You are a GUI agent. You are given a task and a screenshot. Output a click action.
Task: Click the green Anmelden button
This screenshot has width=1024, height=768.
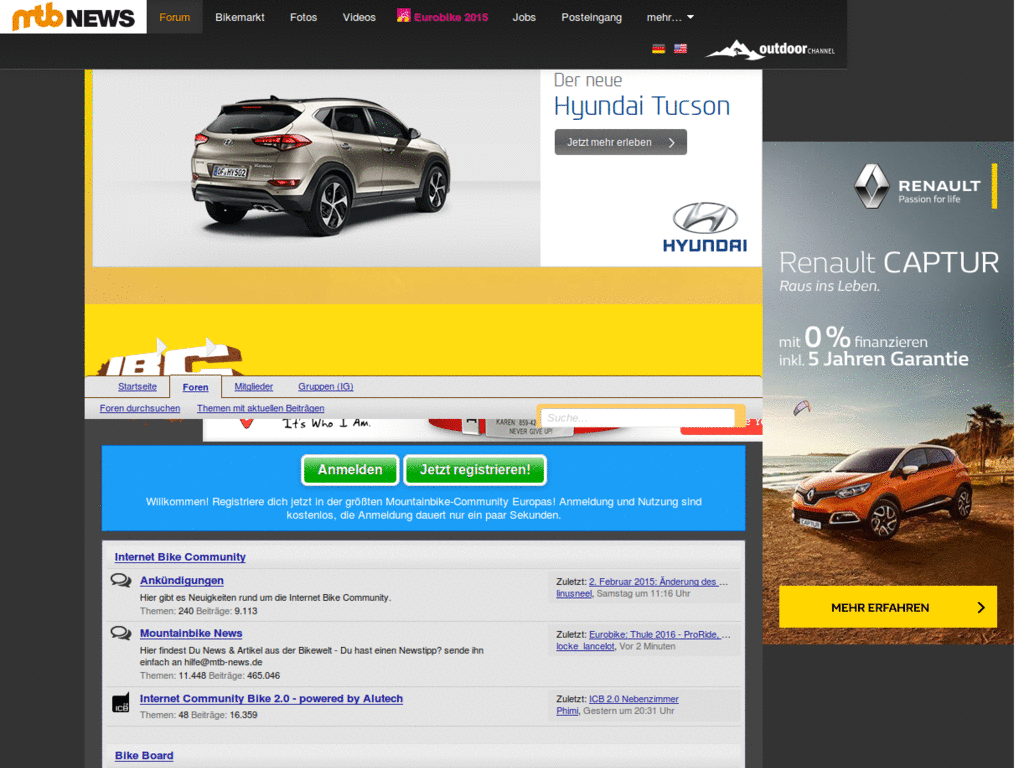point(349,470)
